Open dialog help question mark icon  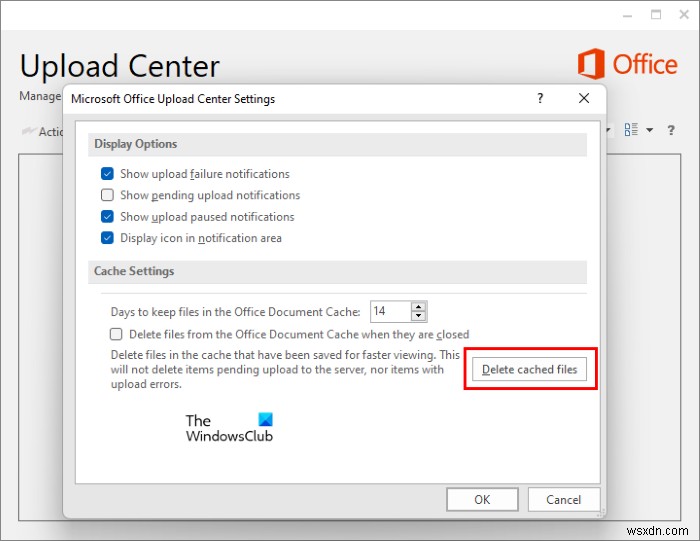click(540, 98)
